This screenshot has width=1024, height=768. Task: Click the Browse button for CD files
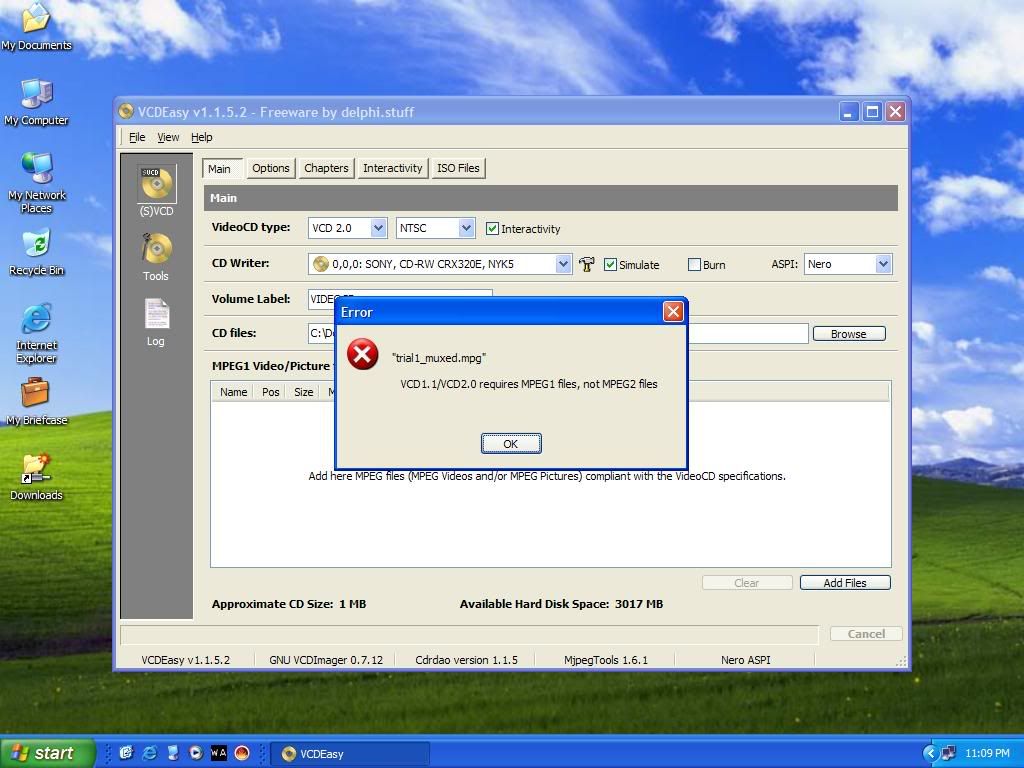tap(849, 334)
